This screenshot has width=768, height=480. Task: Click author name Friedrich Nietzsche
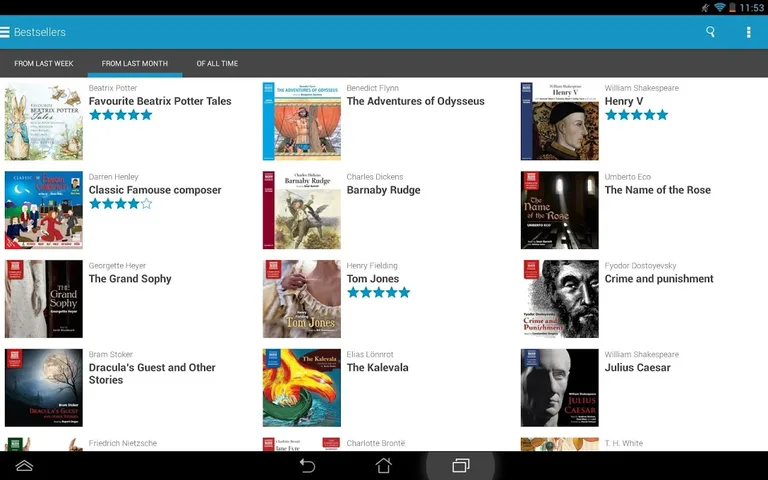coord(122,443)
